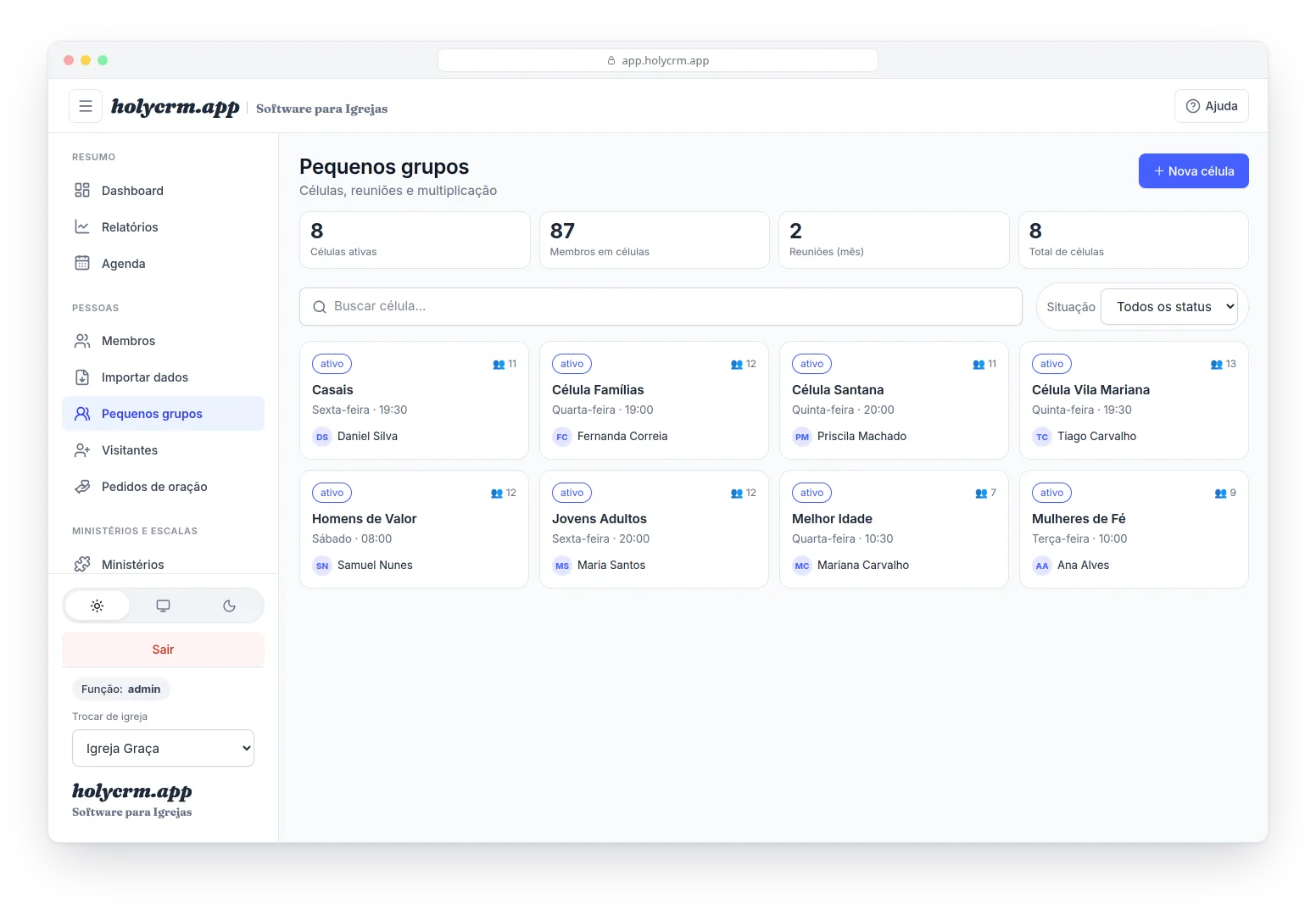Navigate to Visitantes page
Image resolution: width=1316 pixels, height=904 pixels.
click(163, 450)
